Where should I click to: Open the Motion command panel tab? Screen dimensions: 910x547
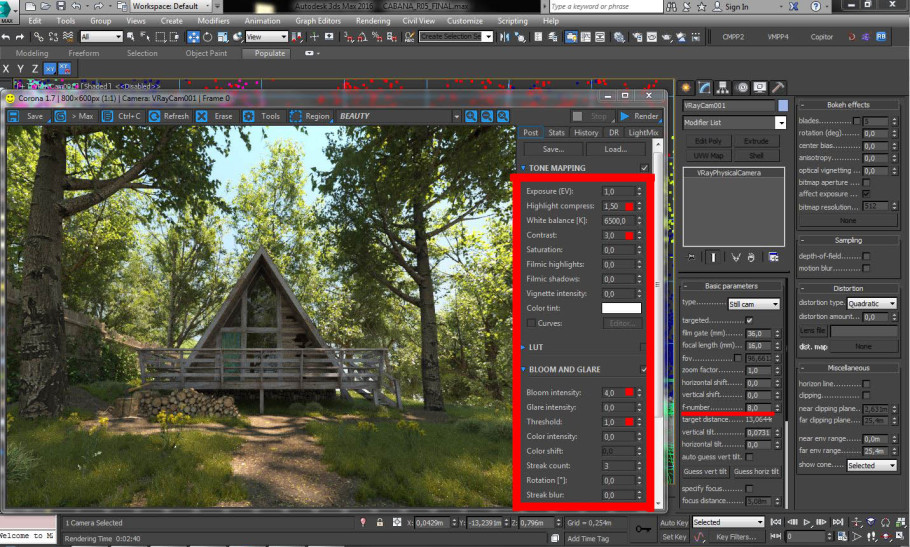click(x=742, y=88)
